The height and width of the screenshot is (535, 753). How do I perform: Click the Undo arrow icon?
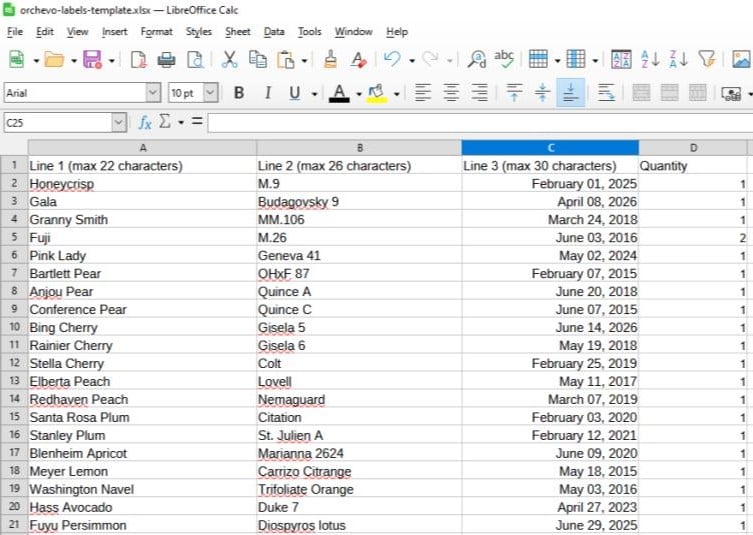point(392,60)
